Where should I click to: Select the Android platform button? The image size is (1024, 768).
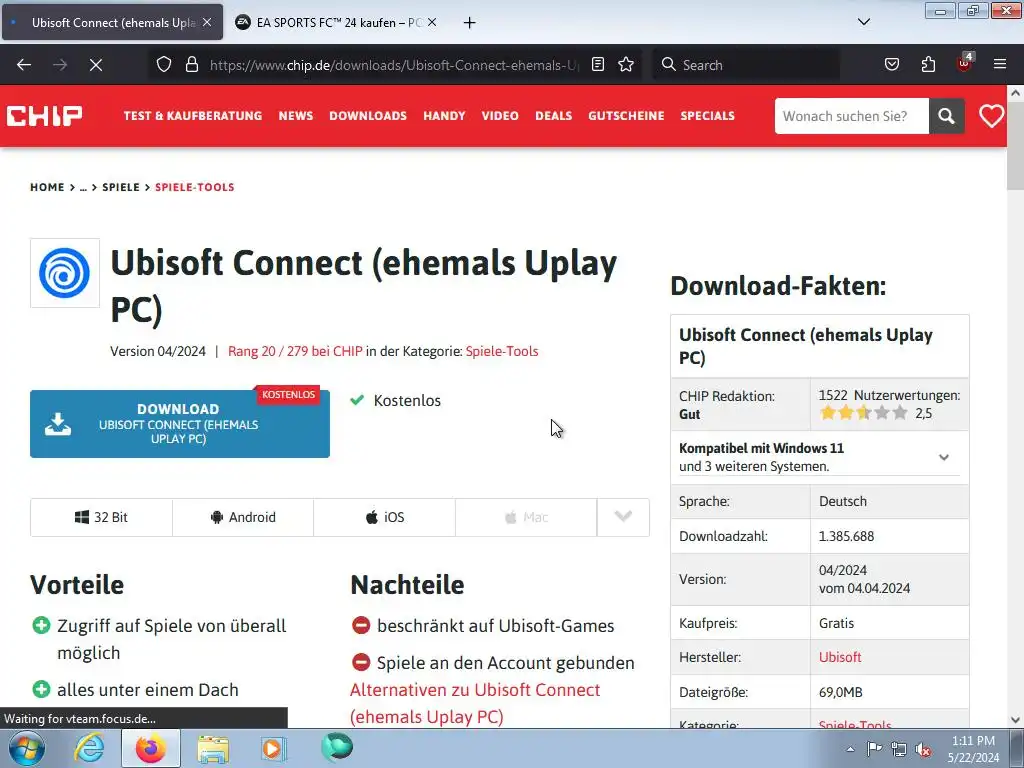coord(243,517)
